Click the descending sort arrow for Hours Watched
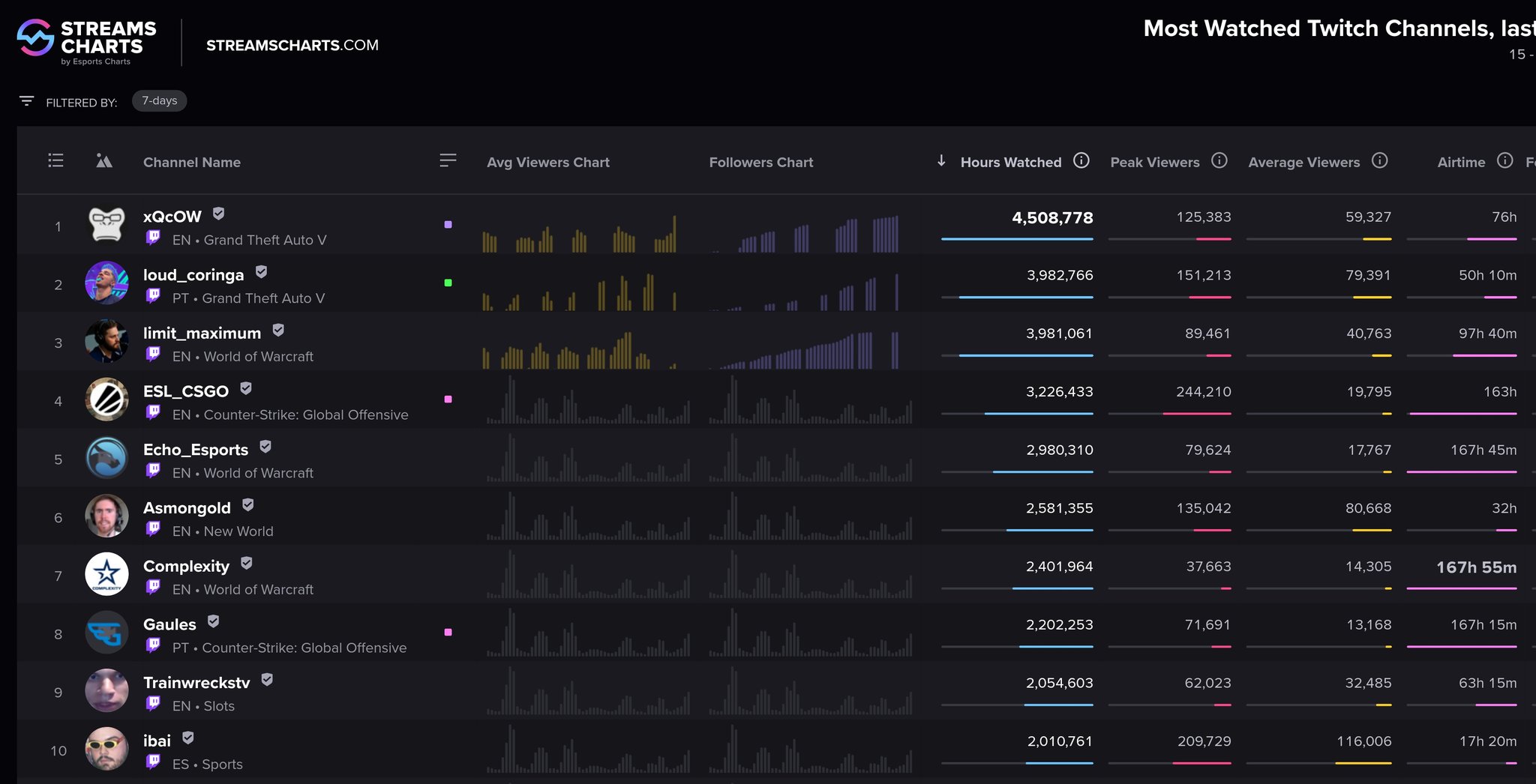Image resolution: width=1536 pixels, height=784 pixels. [x=941, y=160]
